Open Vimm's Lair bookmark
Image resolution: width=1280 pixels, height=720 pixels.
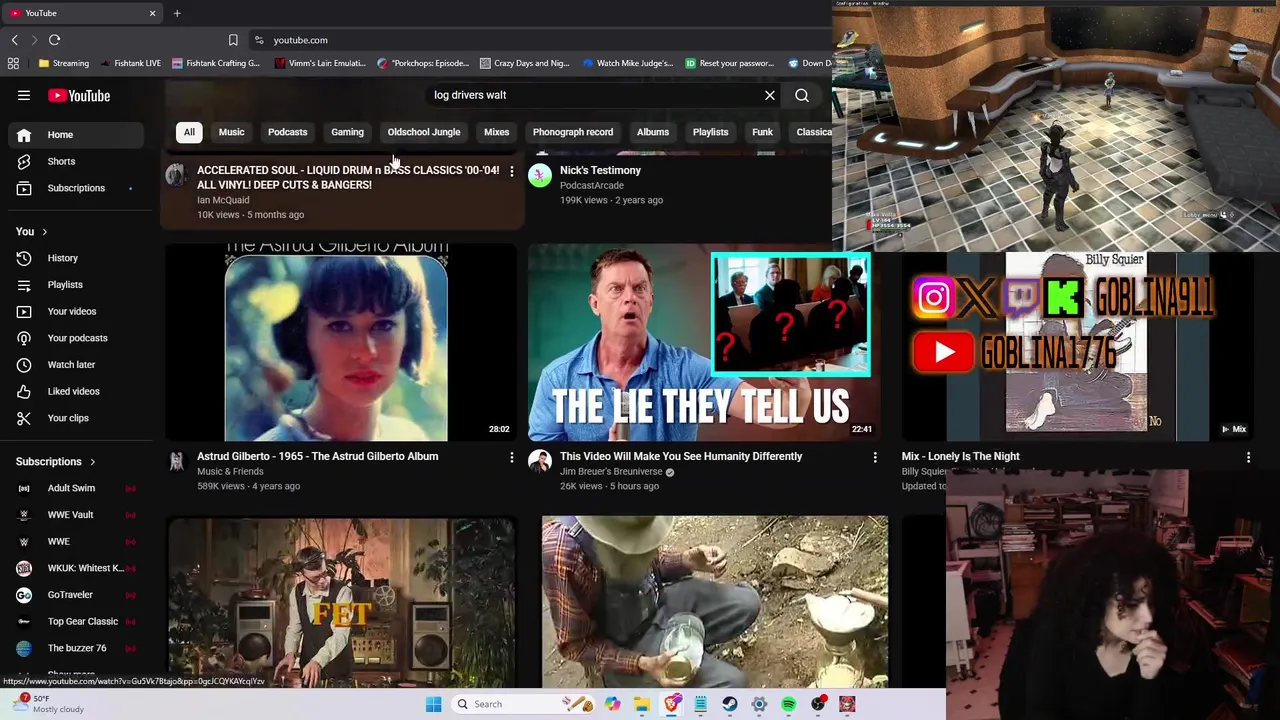pyautogui.click(x=320, y=63)
